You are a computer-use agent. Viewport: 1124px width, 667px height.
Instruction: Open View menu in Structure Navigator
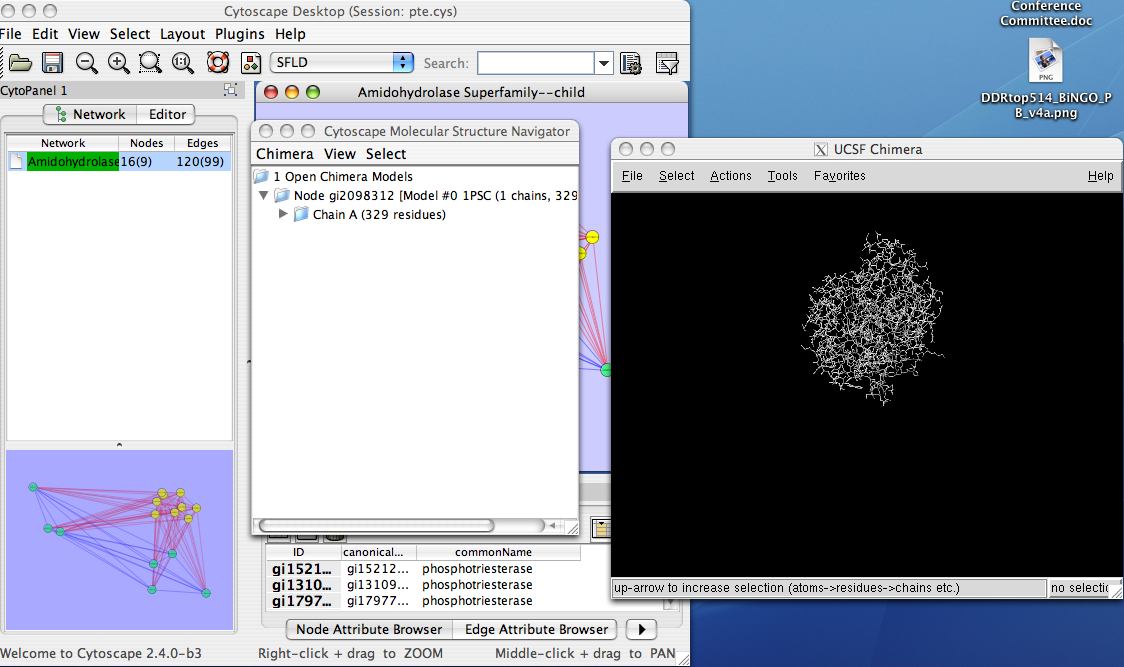point(340,154)
